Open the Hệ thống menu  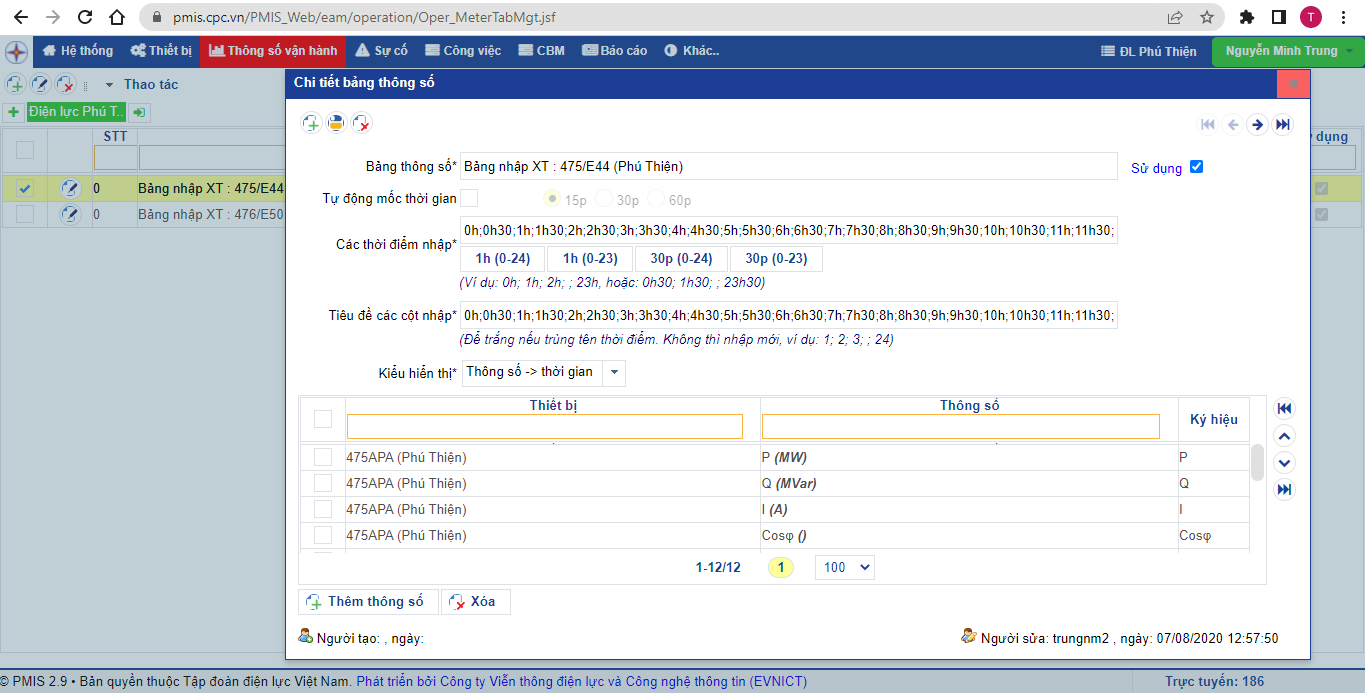[77, 51]
